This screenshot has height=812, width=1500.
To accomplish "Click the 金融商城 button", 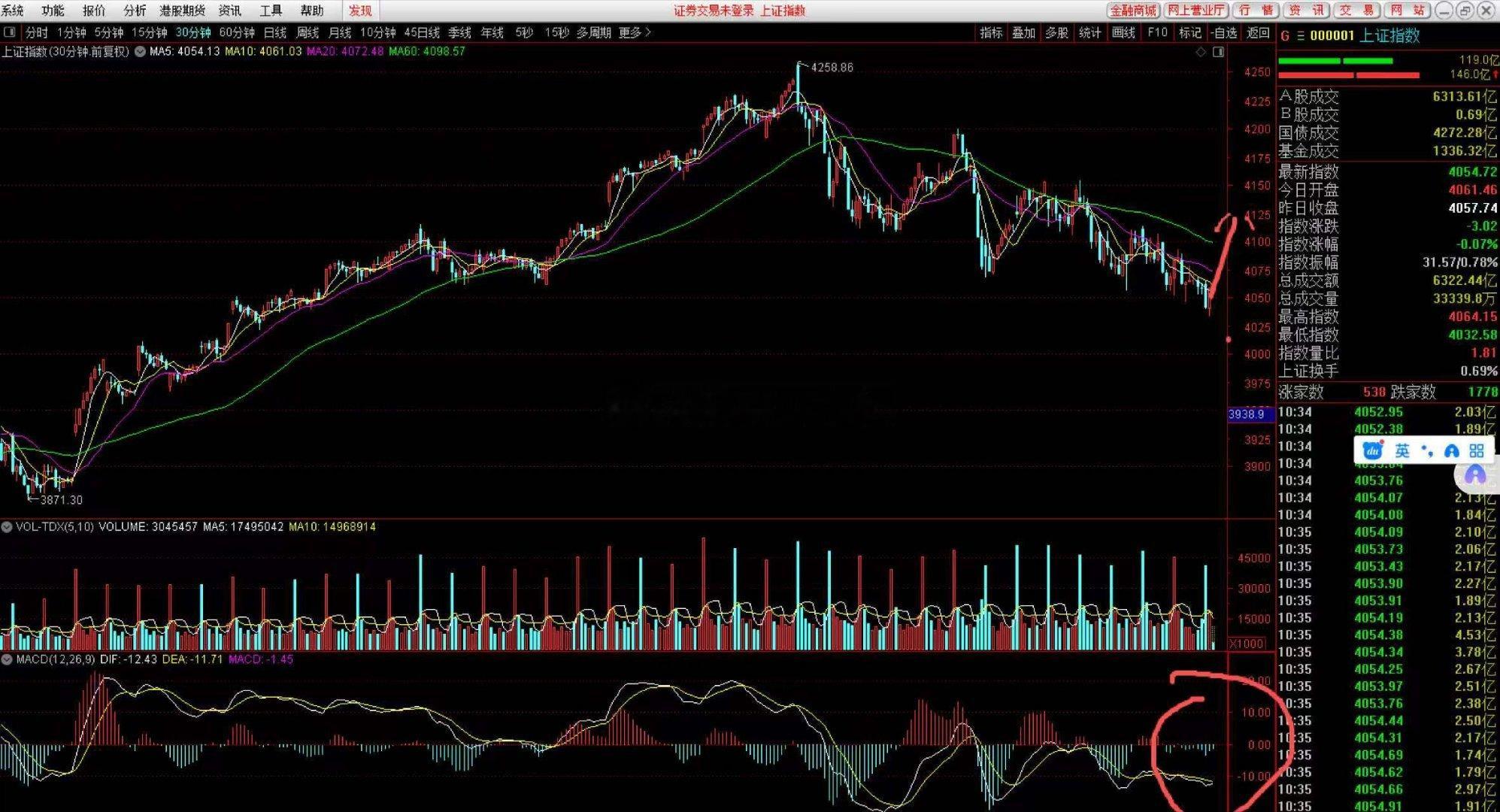I will coord(1133,11).
